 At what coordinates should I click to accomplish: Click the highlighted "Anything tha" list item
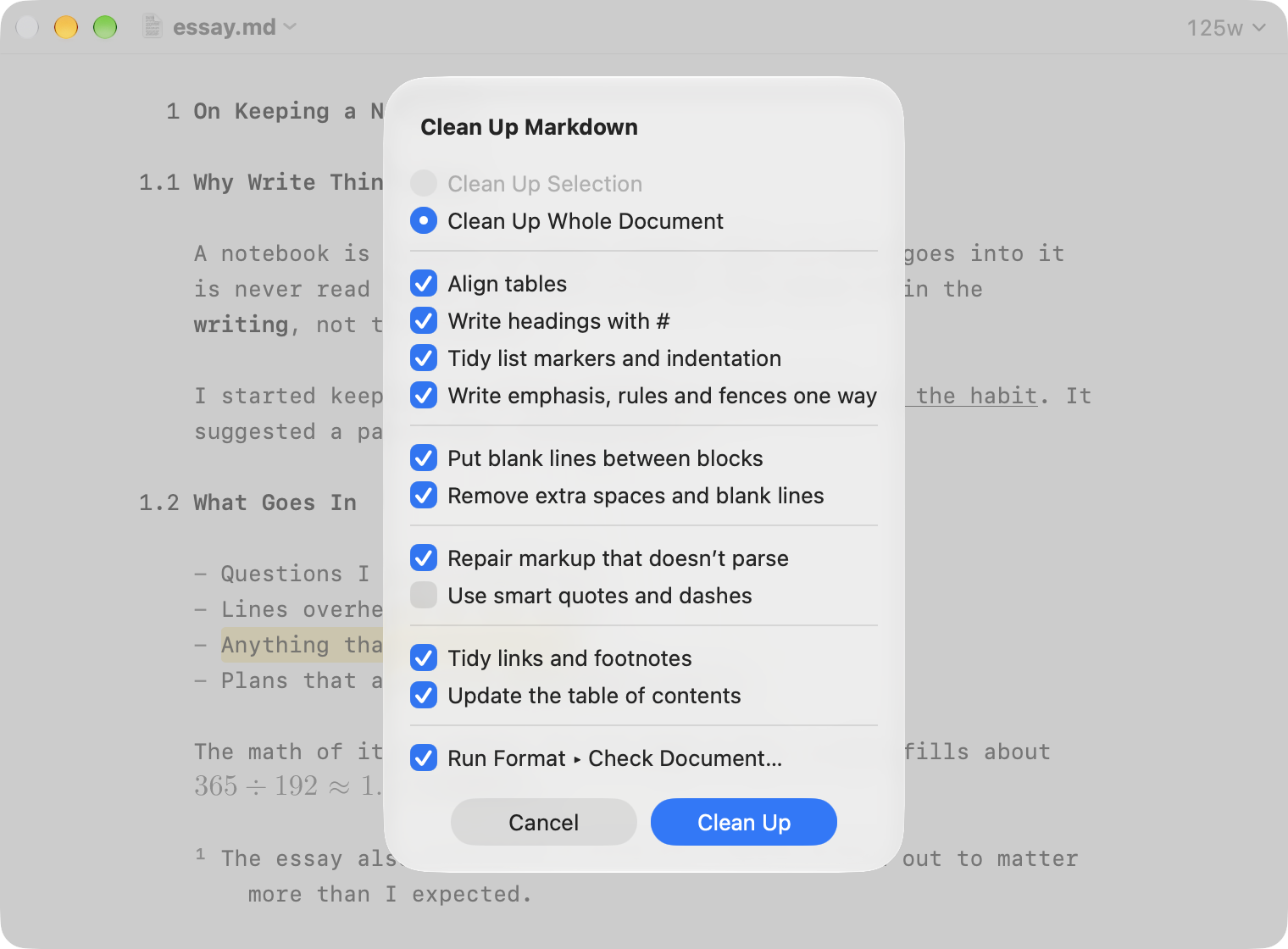click(302, 645)
